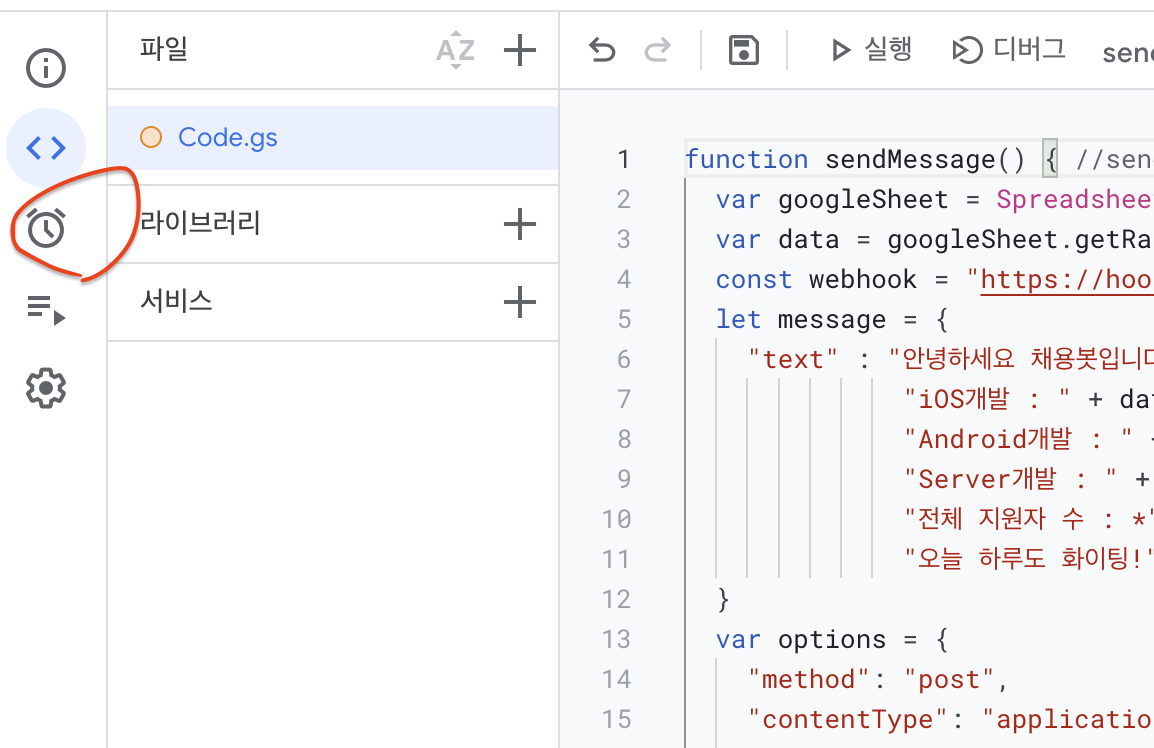Open the Triggers alarm clock icon
The height and width of the screenshot is (748, 1154).
click(x=46, y=227)
